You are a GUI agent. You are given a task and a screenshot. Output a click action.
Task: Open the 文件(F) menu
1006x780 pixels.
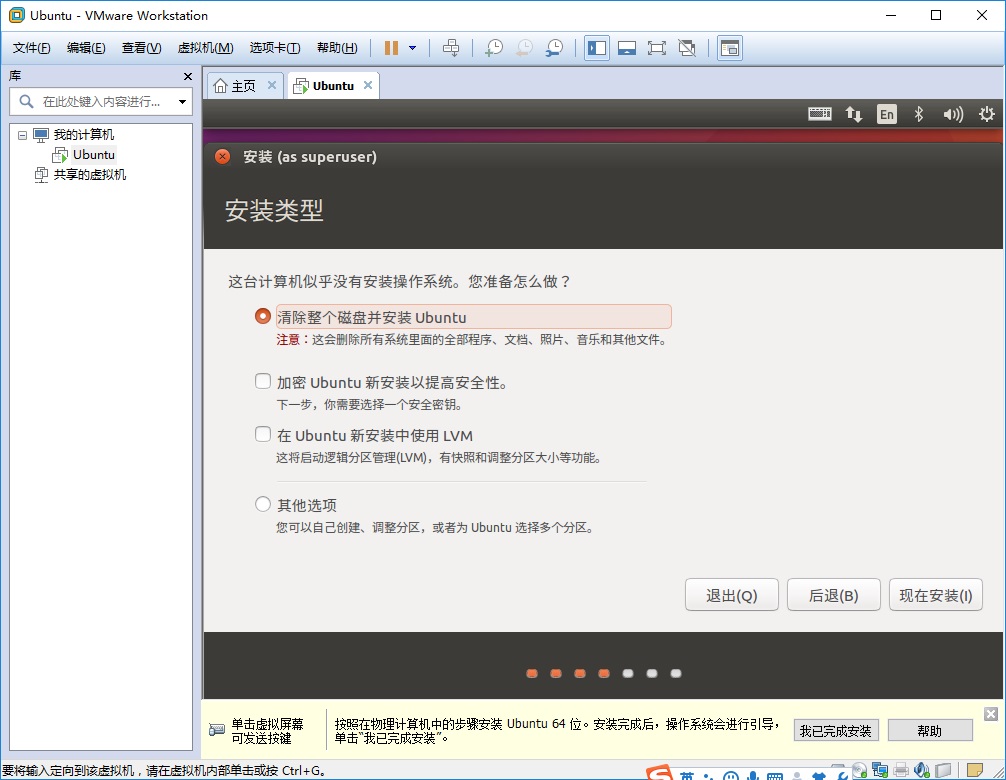(31, 48)
